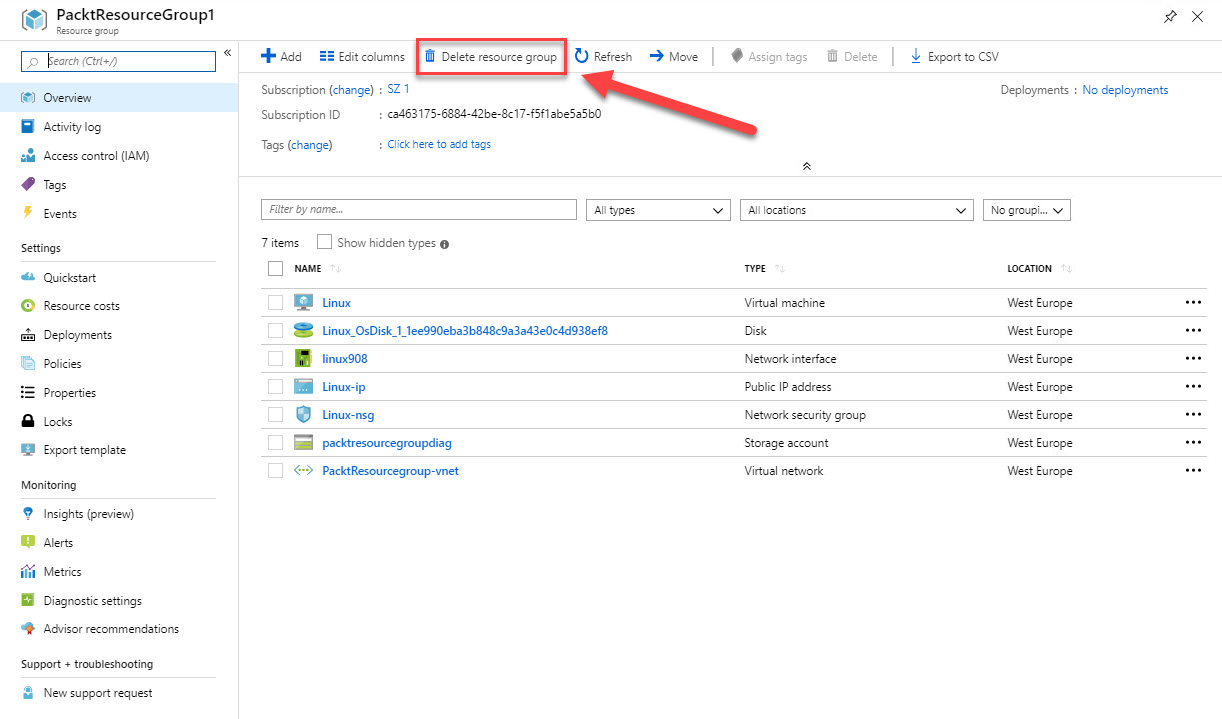Click the Move toolbar button
The height and width of the screenshot is (719, 1222).
coord(674,57)
